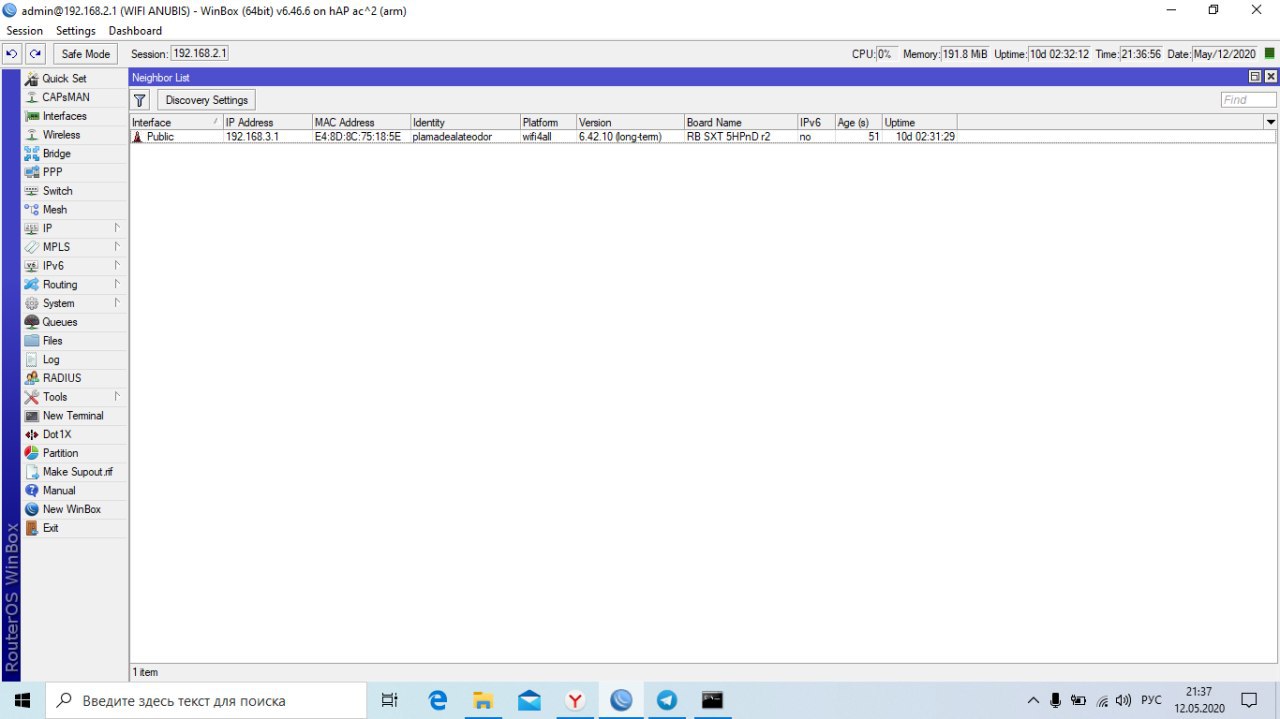Toggle Safe Mode button
This screenshot has height=719, width=1280.
(x=85, y=54)
